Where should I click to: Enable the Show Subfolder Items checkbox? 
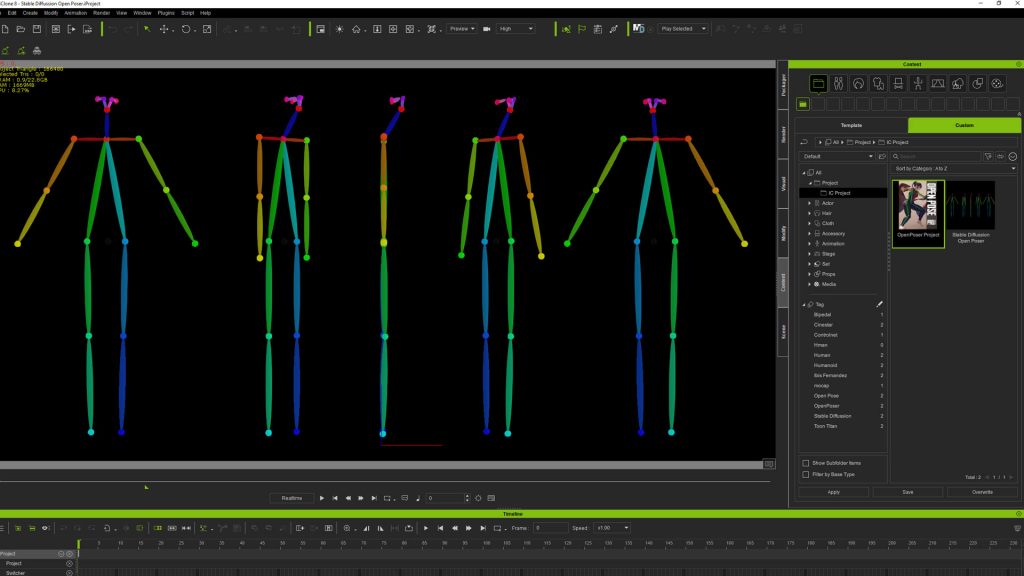(806, 463)
